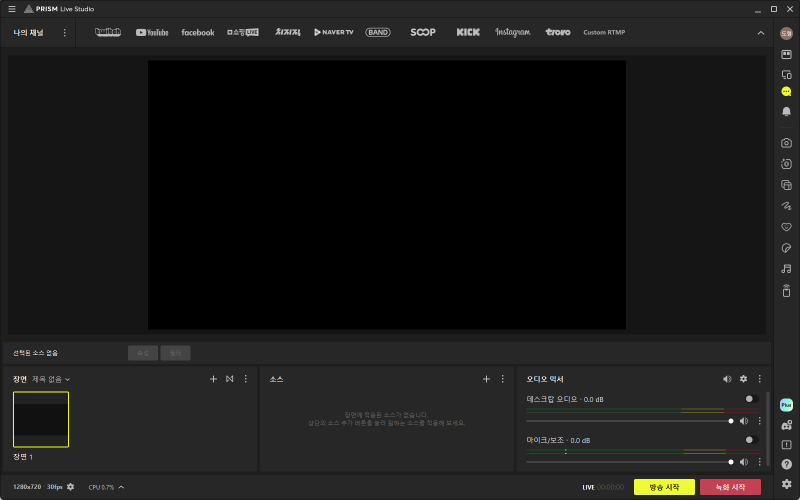Open the PRISM Plus badge

click(786, 405)
